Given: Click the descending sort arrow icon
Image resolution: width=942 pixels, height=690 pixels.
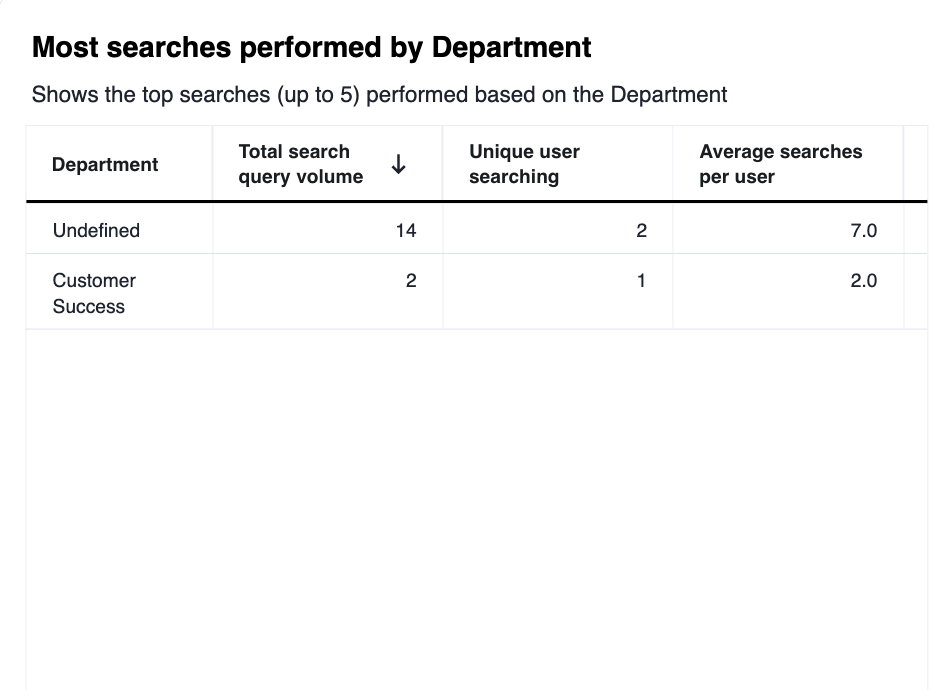Looking at the screenshot, I should 398,165.
